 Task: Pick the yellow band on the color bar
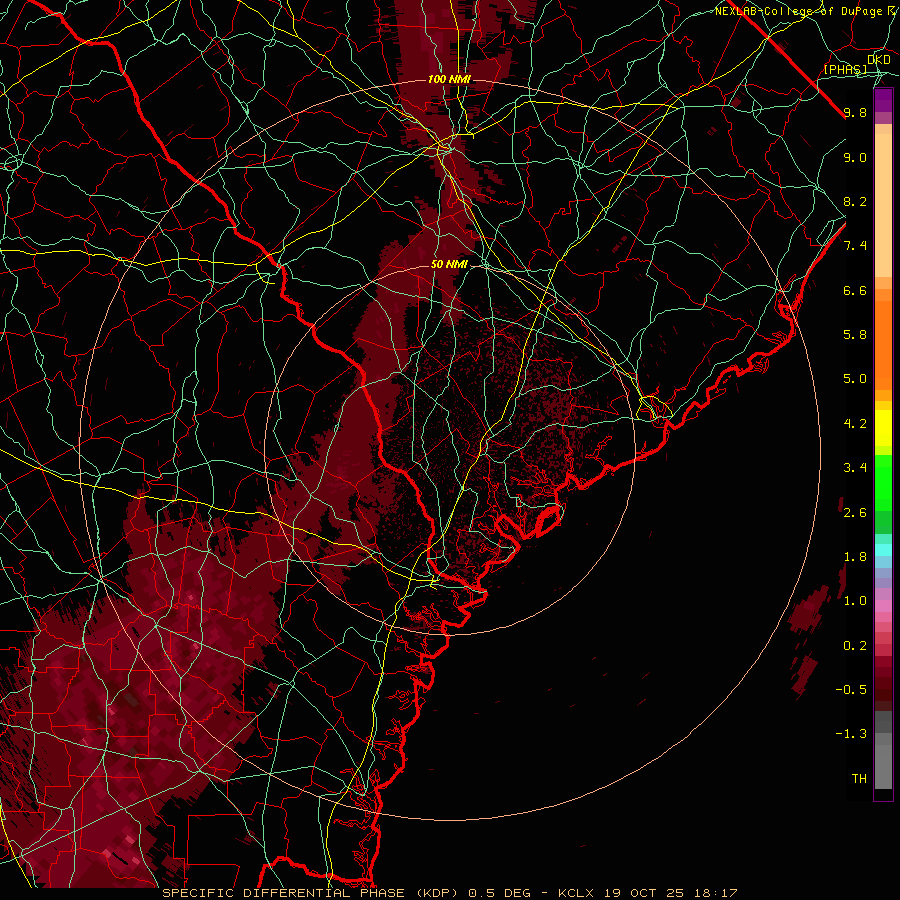click(883, 428)
